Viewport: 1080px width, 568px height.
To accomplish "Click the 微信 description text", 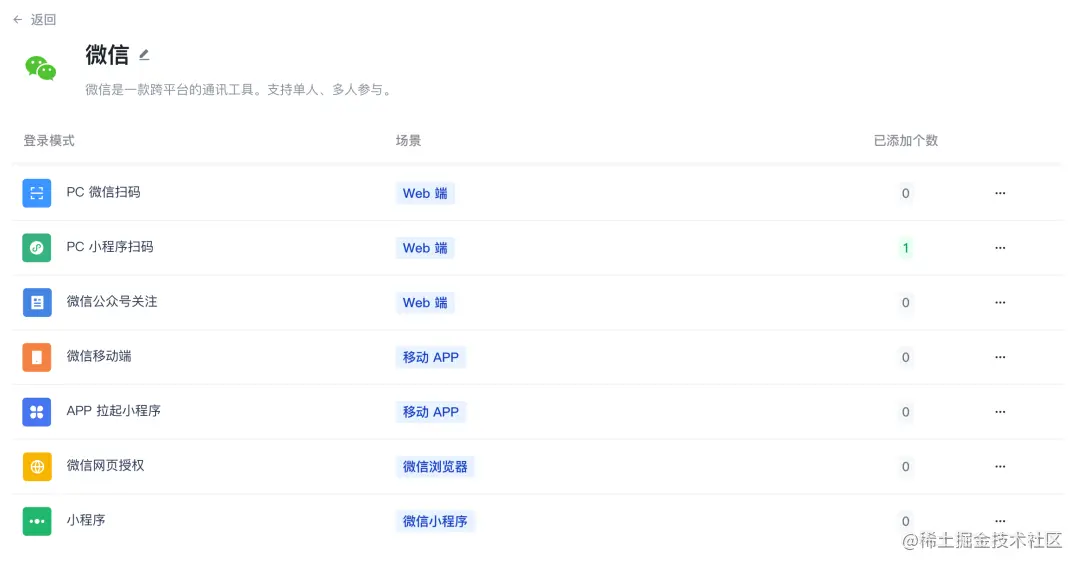I will 240,90.
